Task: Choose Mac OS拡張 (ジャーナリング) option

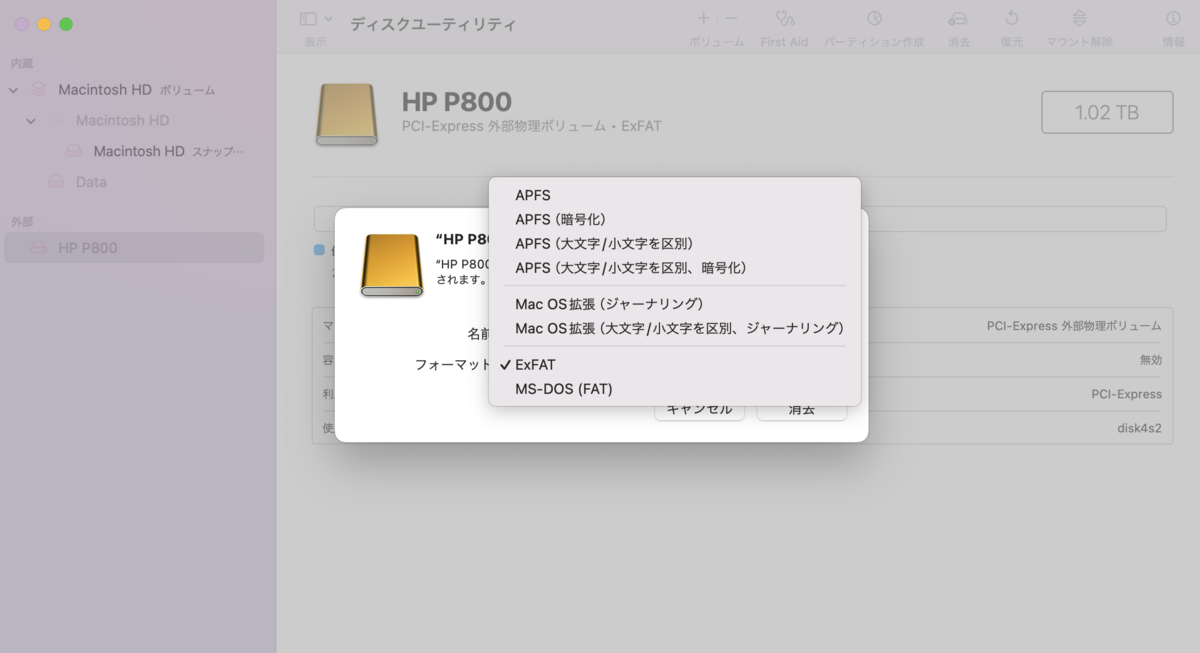Action: point(675,303)
